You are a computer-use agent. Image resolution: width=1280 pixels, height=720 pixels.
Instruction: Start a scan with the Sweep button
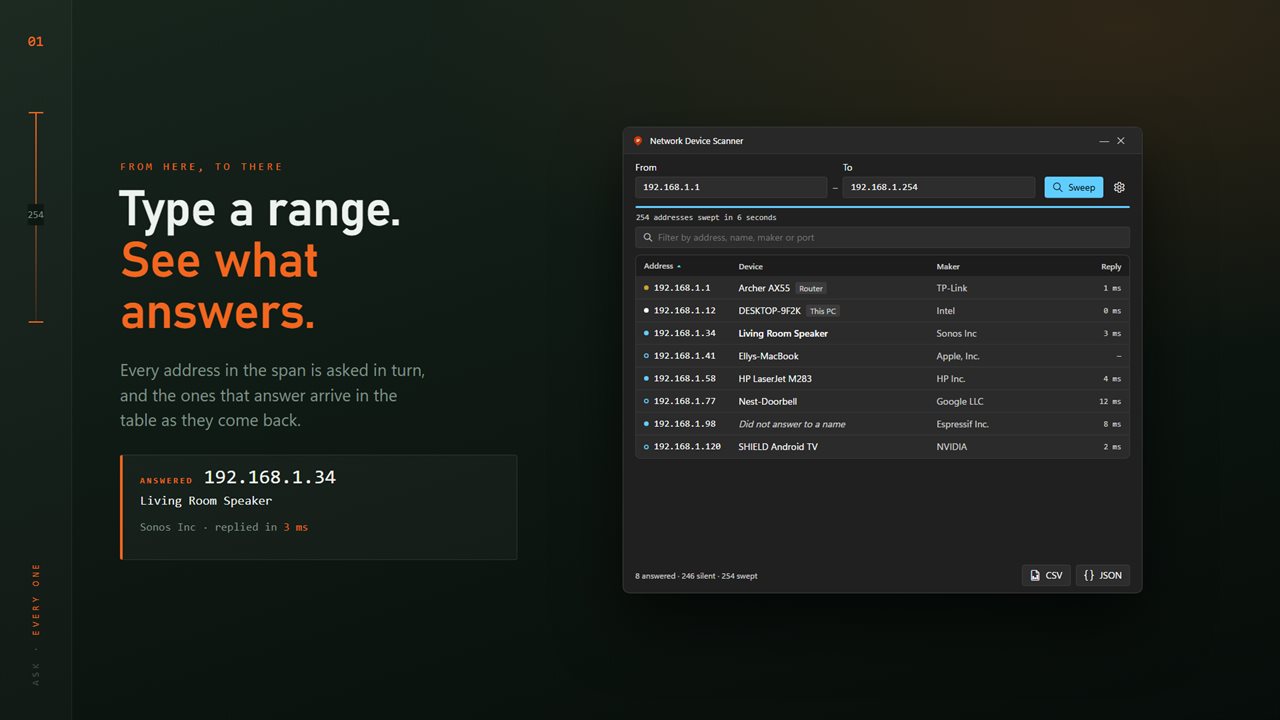point(1074,187)
